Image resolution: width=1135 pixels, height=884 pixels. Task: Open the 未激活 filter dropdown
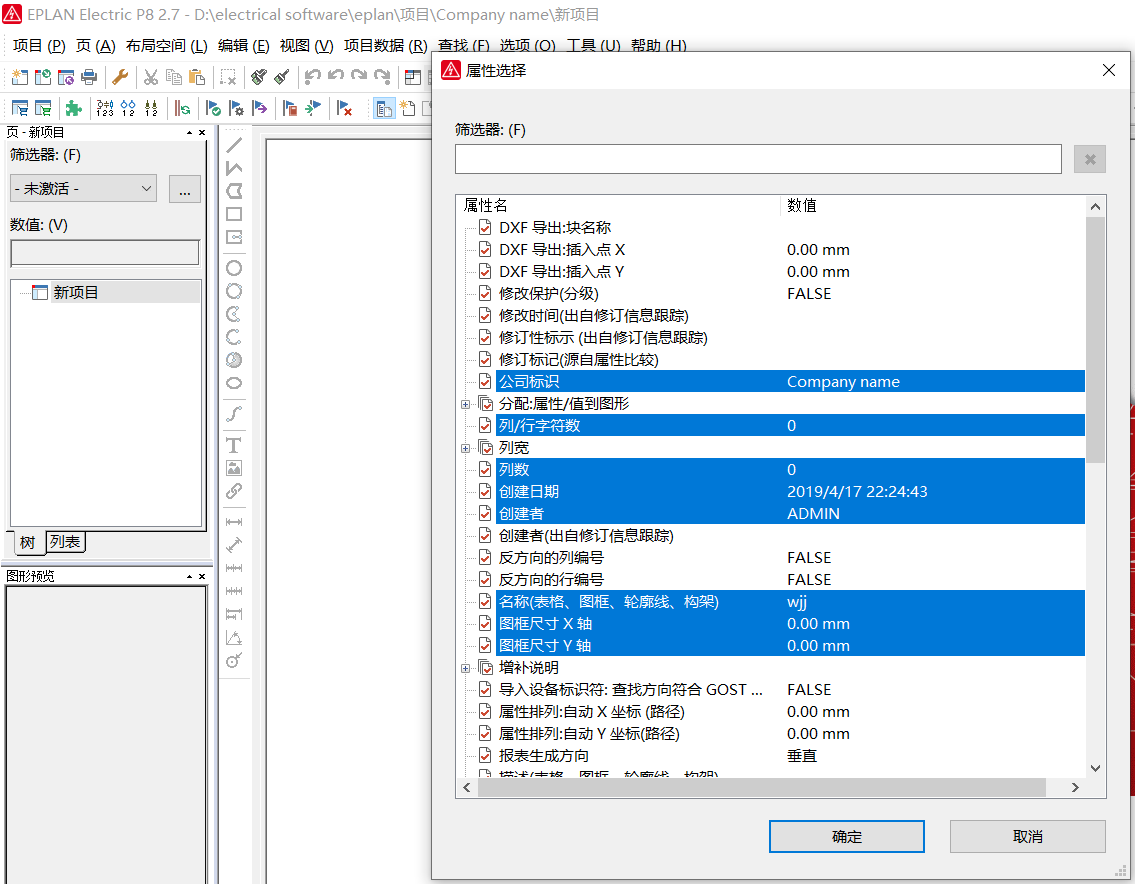click(x=83, y=188)
